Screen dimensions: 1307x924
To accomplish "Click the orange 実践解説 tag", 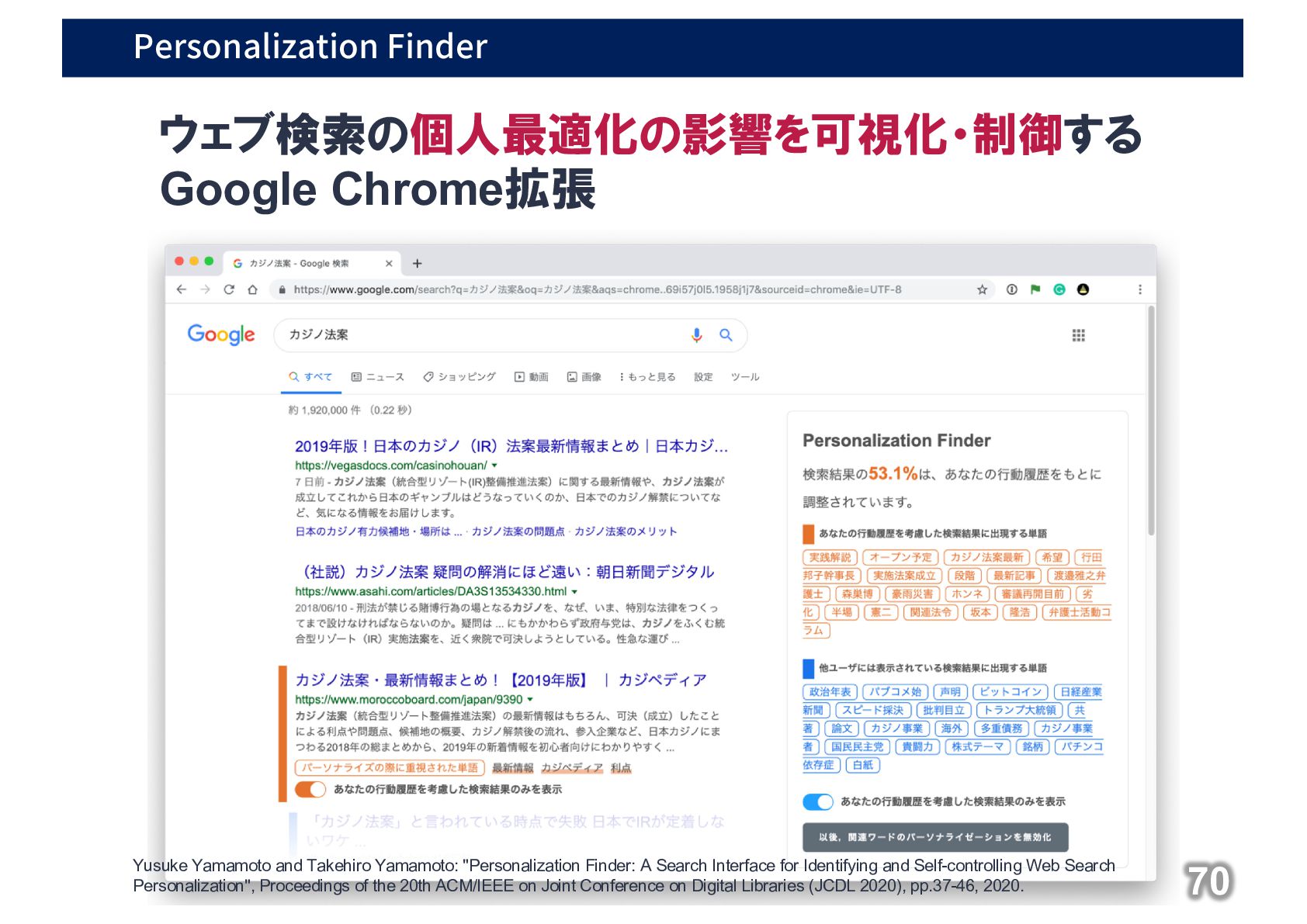I will pos(830,557).
